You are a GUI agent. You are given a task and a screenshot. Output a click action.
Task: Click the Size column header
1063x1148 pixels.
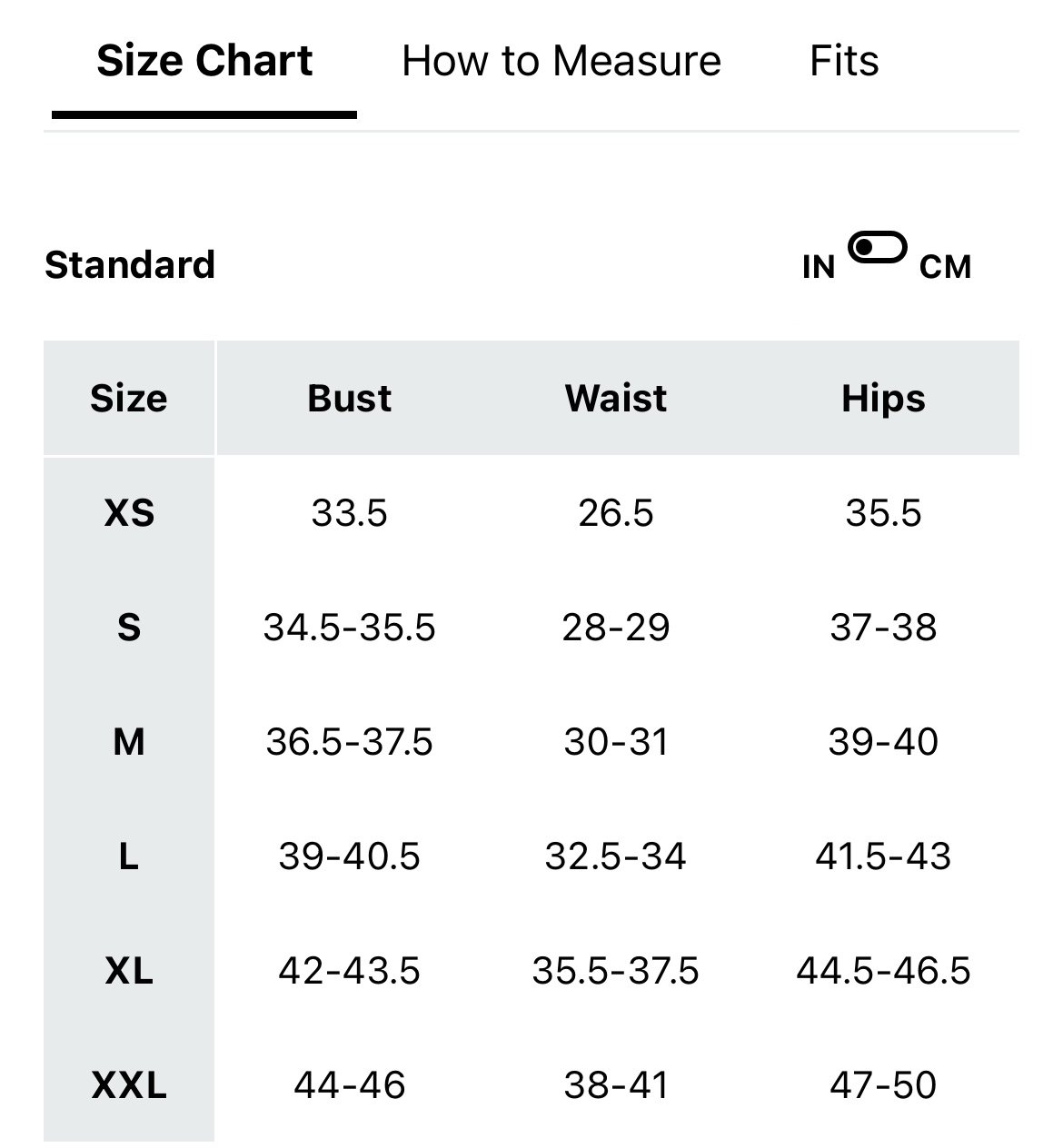(x=129, y=398)
